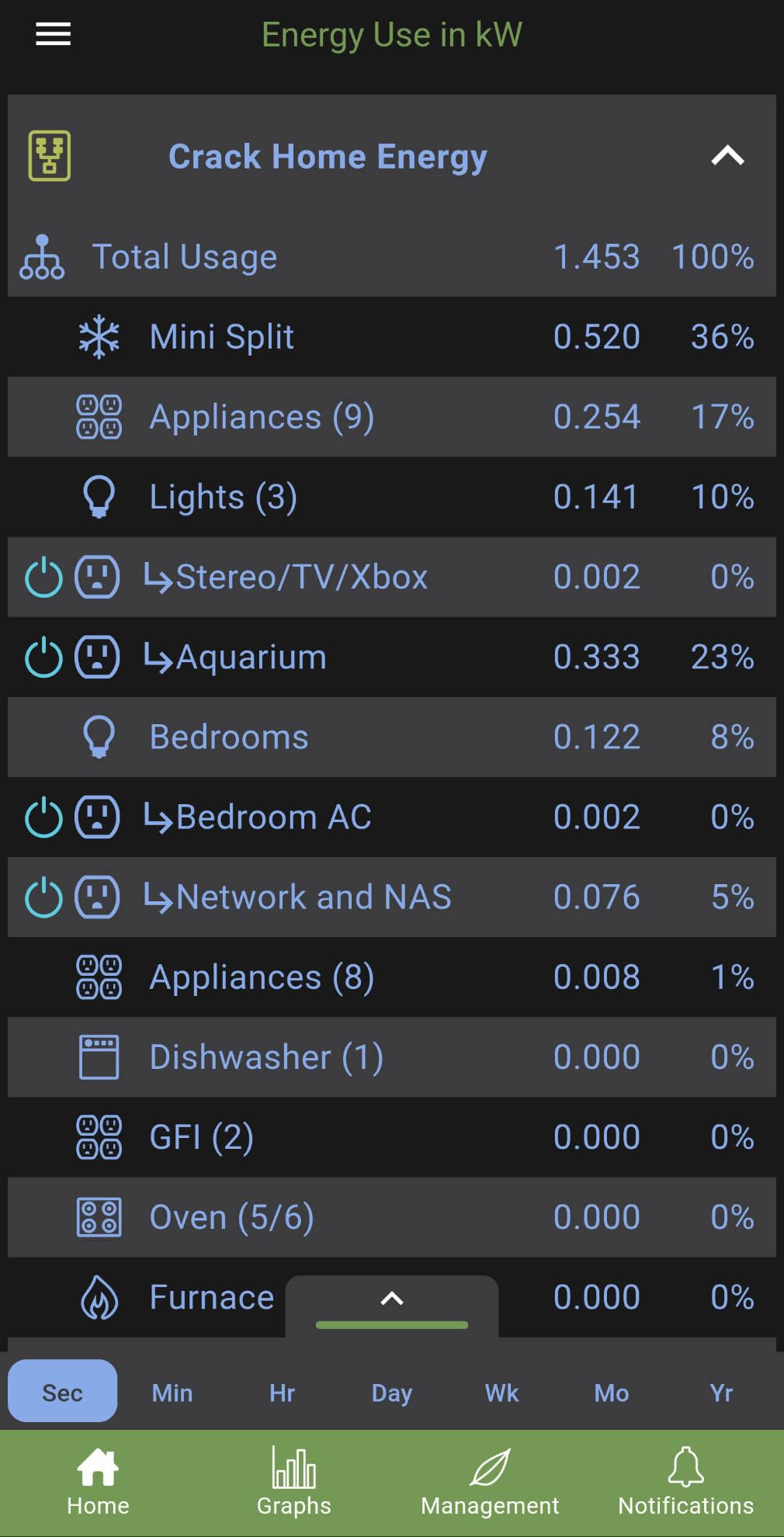
Task: Click the Total Usage hierarchy icon
Action: click(42, 257)
